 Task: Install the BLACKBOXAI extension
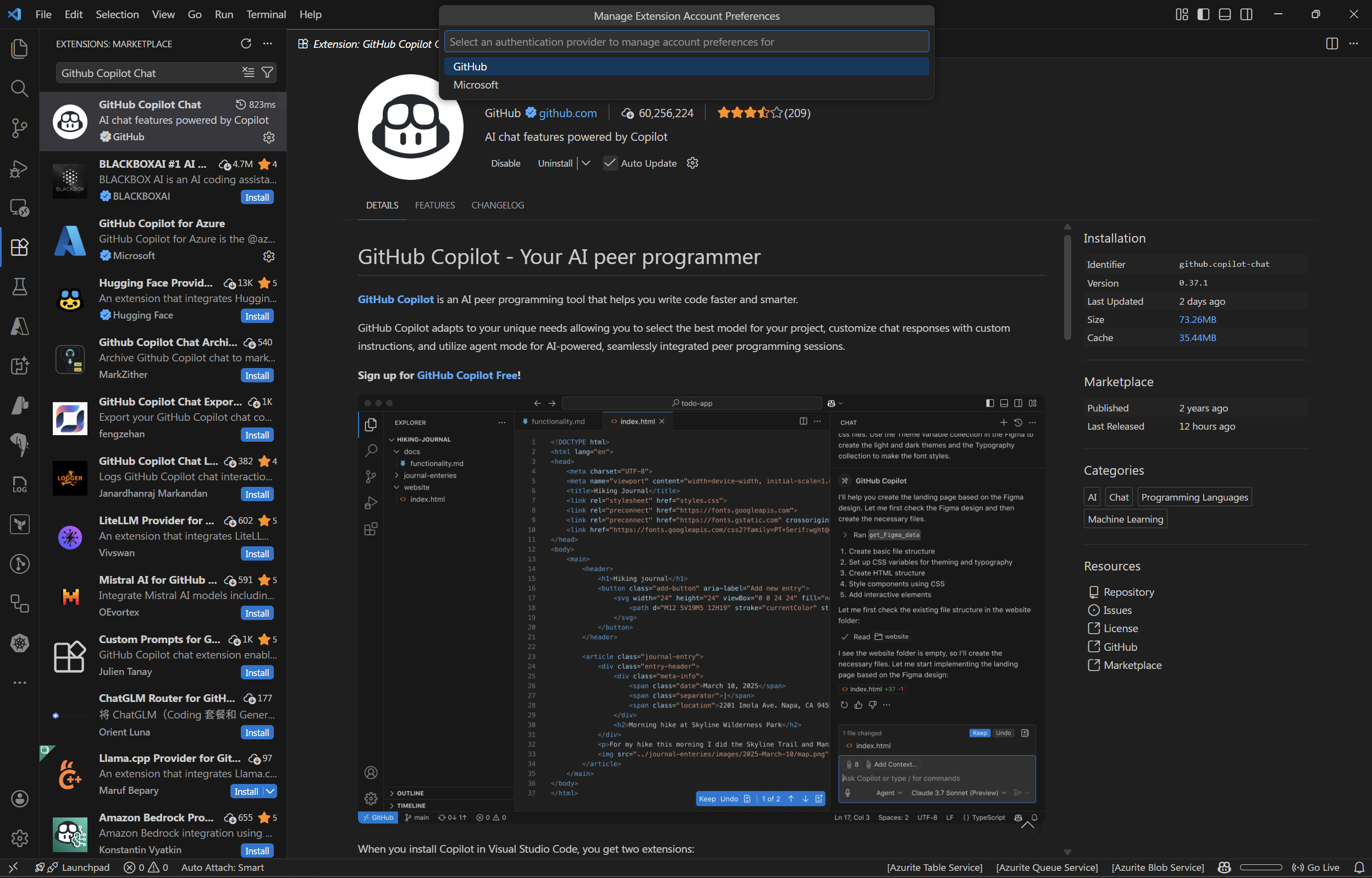pos(257,197)
